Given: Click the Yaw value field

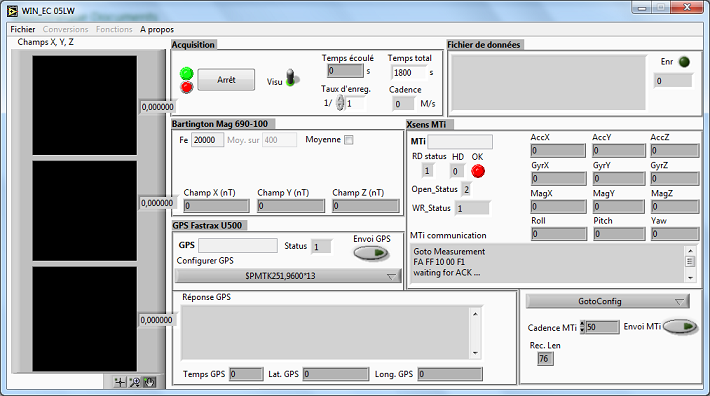Looking at the screenshot, I should click(x=675, y=234).
